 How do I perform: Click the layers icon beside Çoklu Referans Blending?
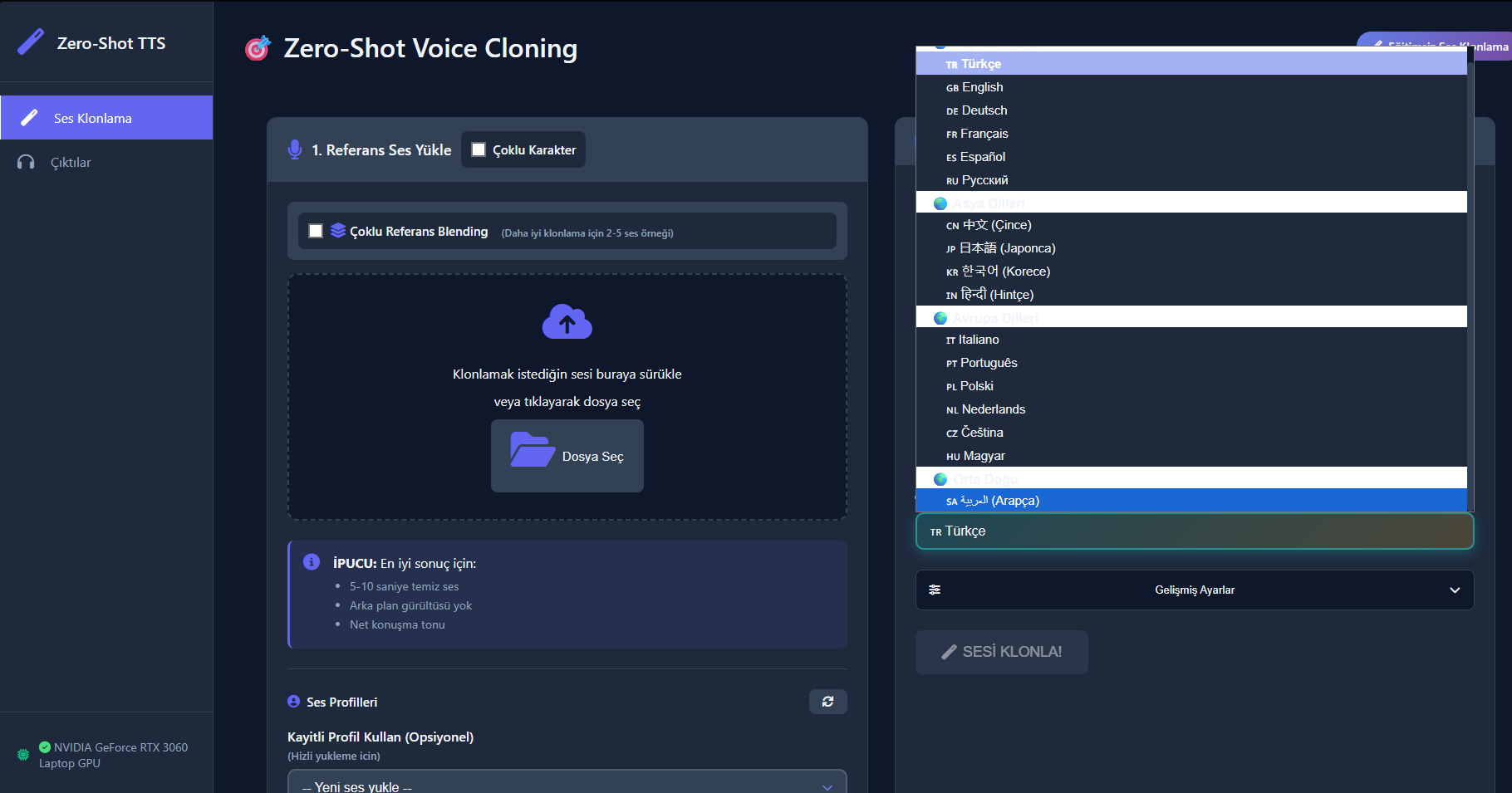pyautogui.click(x=338, y=231)
